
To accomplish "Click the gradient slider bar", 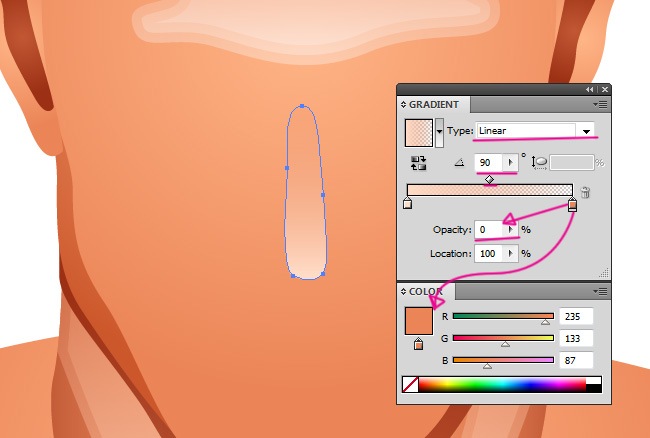I will tap(490, 190).
